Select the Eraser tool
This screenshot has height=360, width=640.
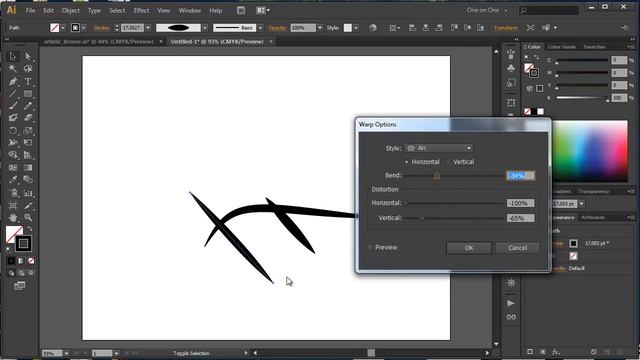28,118
